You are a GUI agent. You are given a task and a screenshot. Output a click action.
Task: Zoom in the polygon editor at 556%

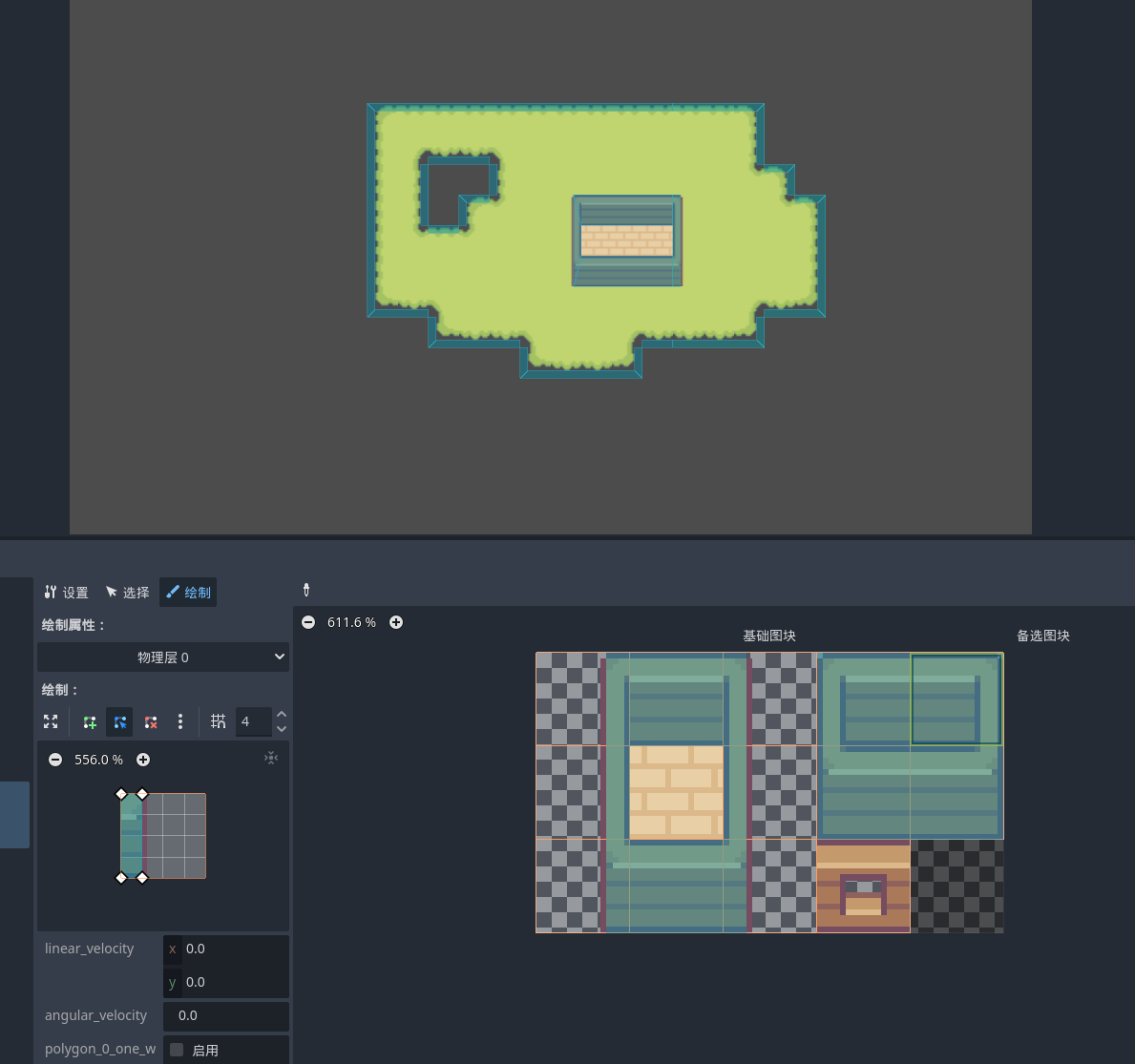tap(143, 760)
